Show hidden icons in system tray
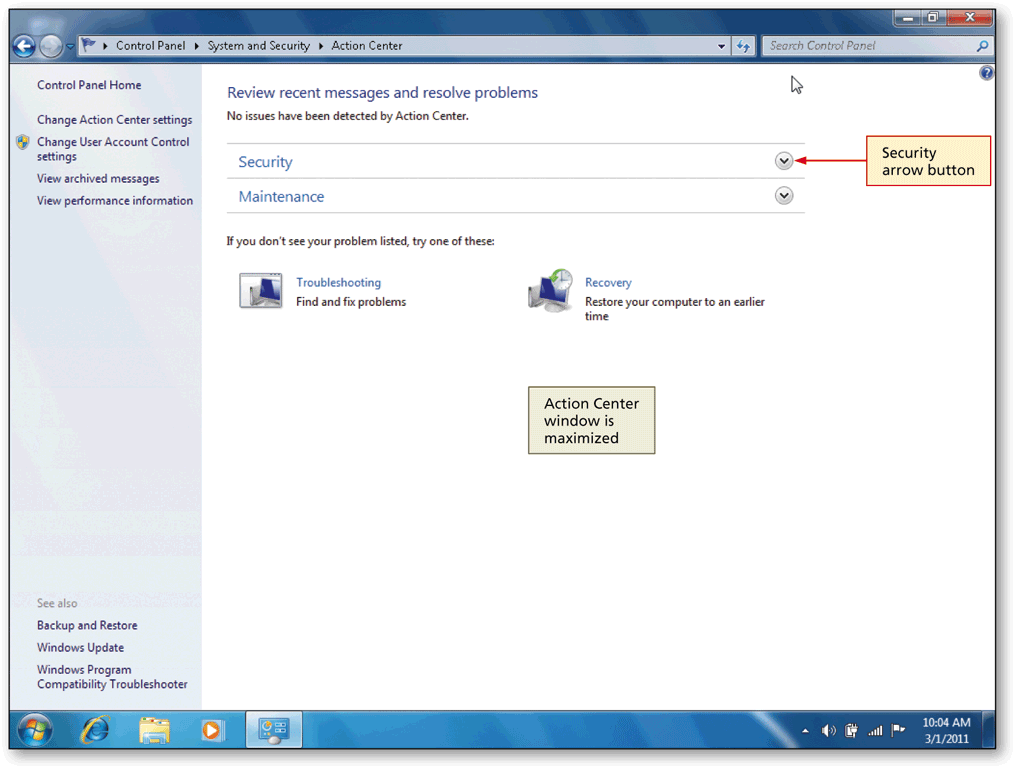 click(x=805, y=731)
